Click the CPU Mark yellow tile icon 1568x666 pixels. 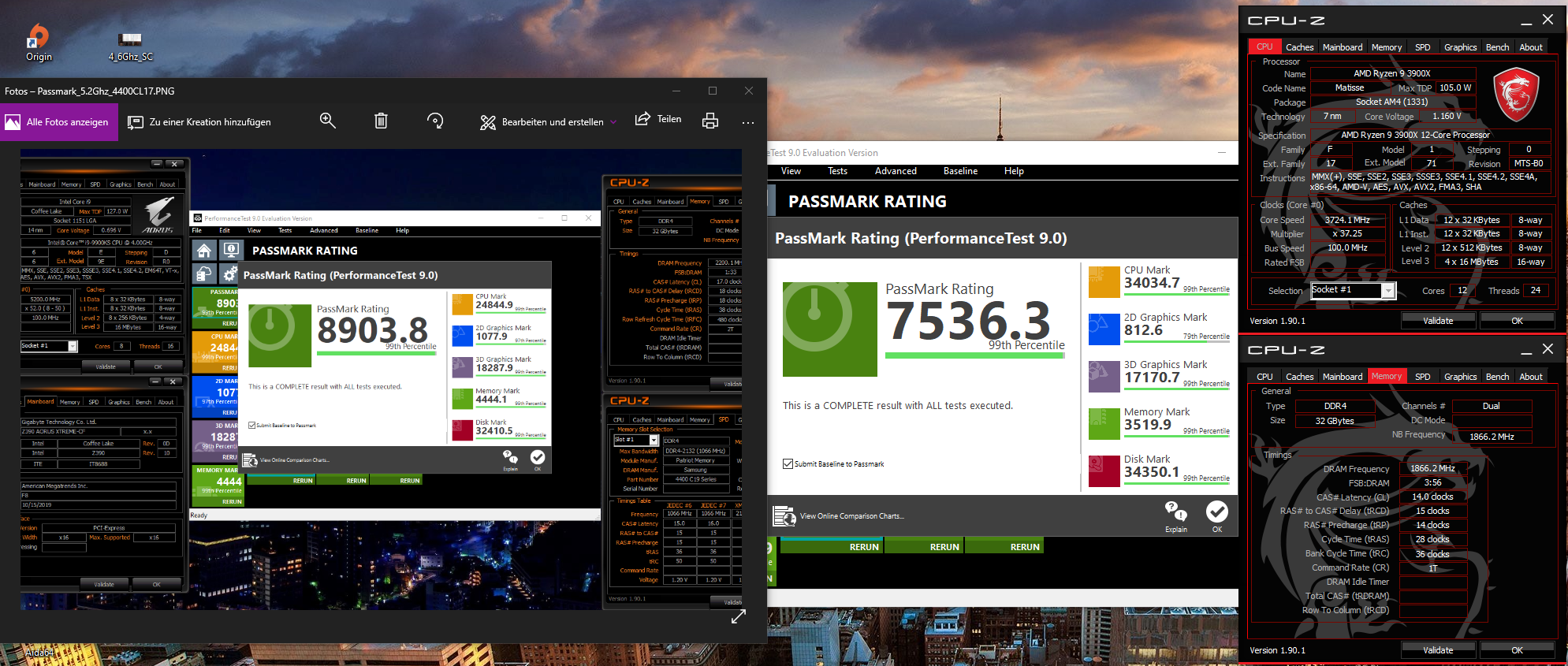pos(1104,282)
